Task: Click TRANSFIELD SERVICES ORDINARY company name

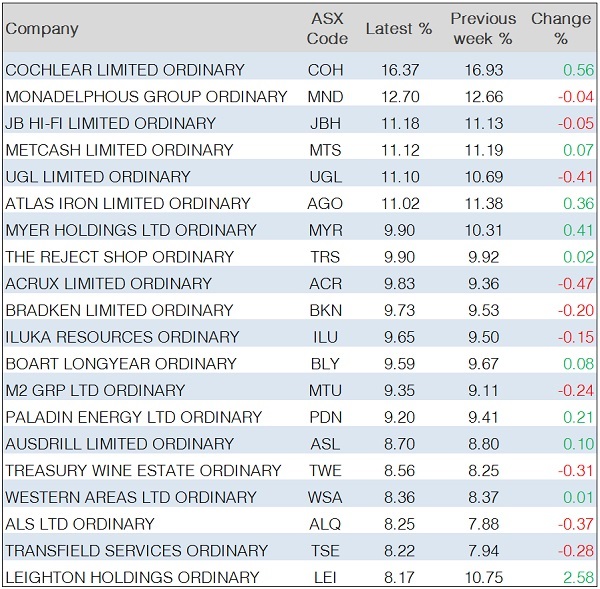Action: (x=137, y=550)
